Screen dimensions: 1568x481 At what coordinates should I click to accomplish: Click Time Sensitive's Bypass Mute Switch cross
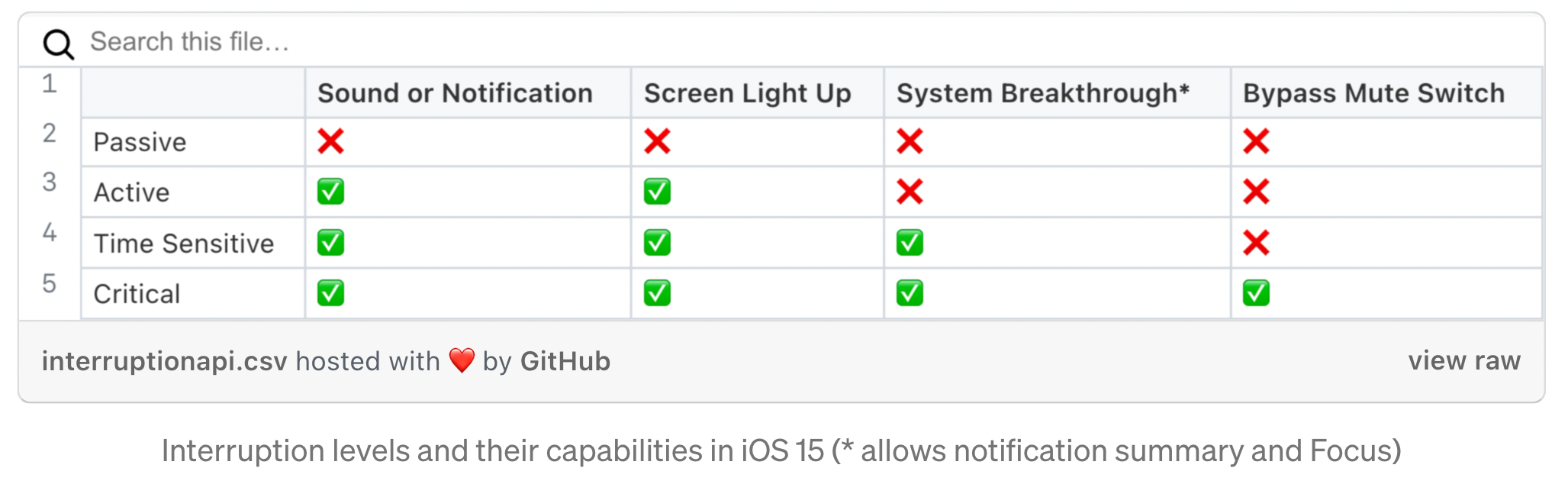click(x=1256, y=243)
